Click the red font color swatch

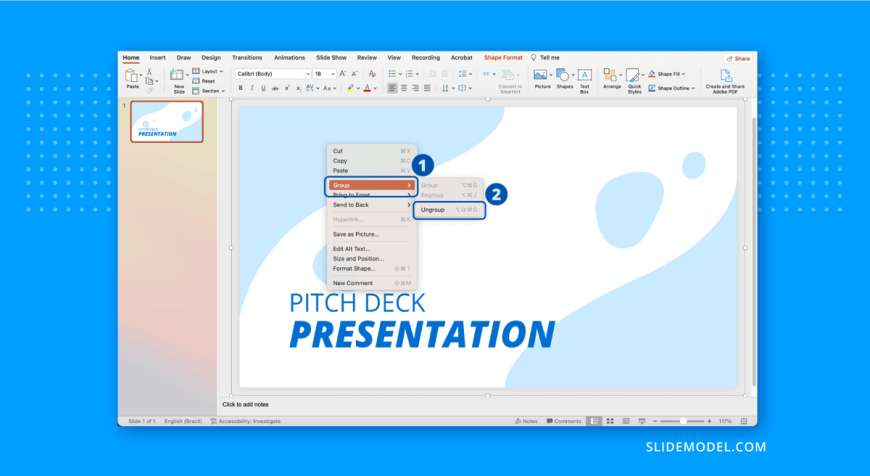pyautogui.click(x=367, y=88)
